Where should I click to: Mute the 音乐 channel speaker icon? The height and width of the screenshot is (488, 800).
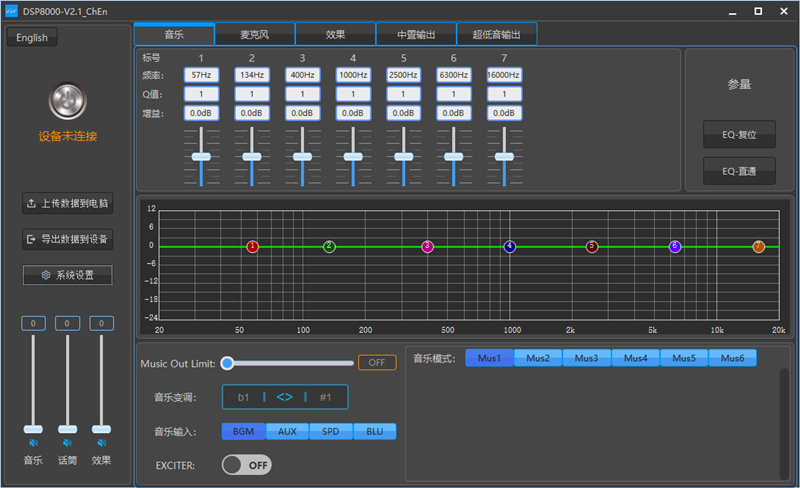click(x=33, y=443)
